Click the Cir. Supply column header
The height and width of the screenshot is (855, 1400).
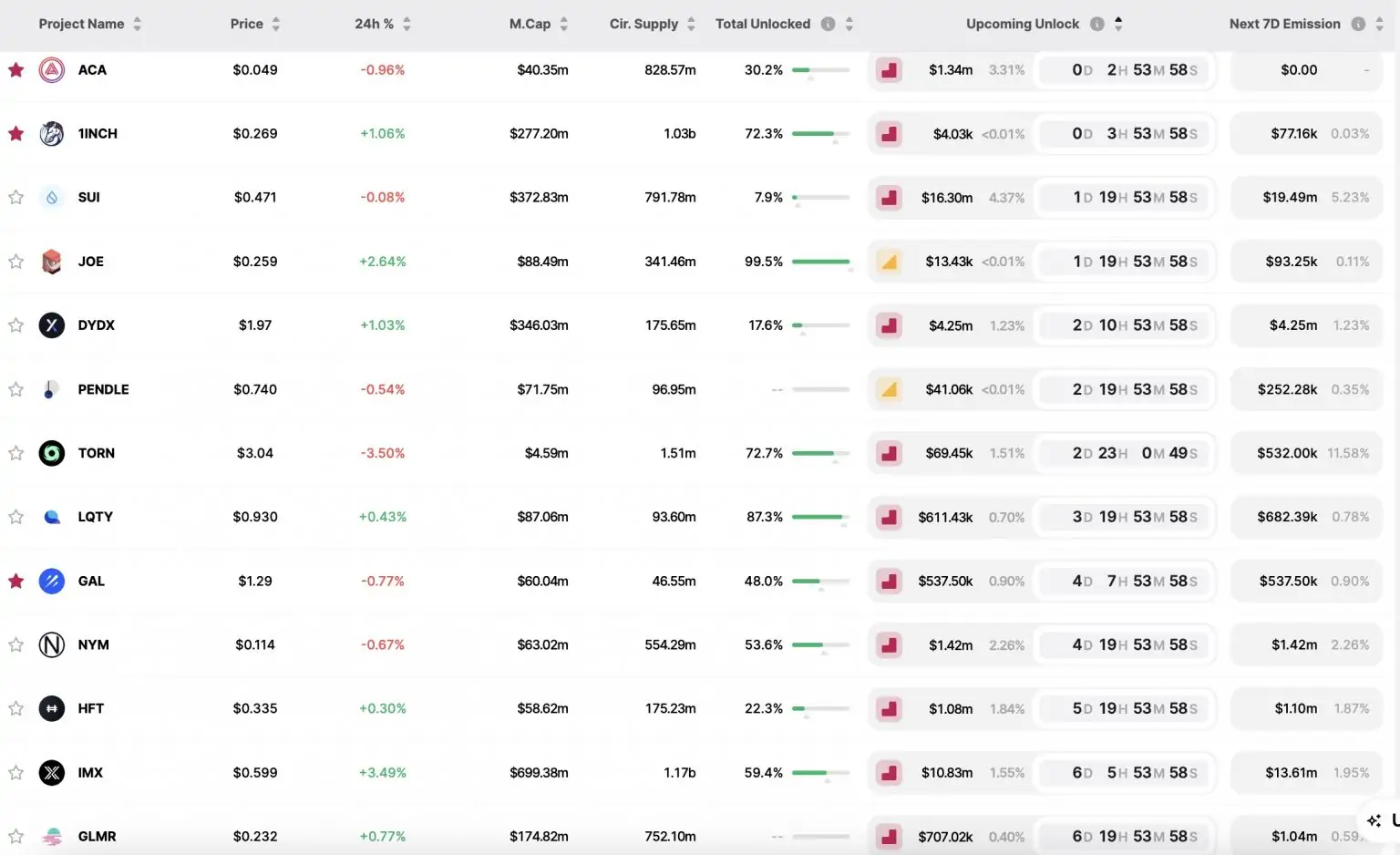click(x=643, y=24)
